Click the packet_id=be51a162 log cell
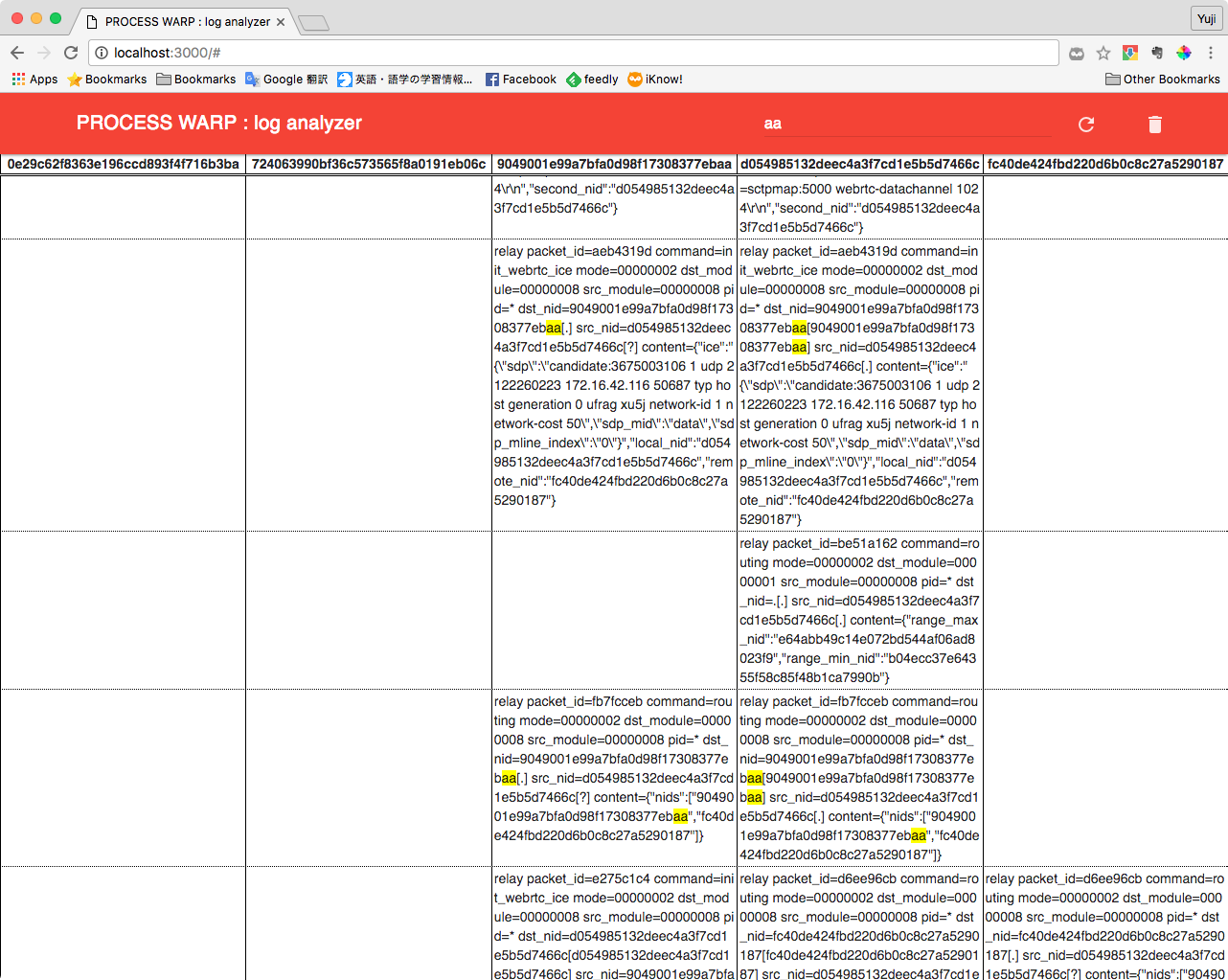1228x980 pixels. pyautogui.click(x=860, y=610)
